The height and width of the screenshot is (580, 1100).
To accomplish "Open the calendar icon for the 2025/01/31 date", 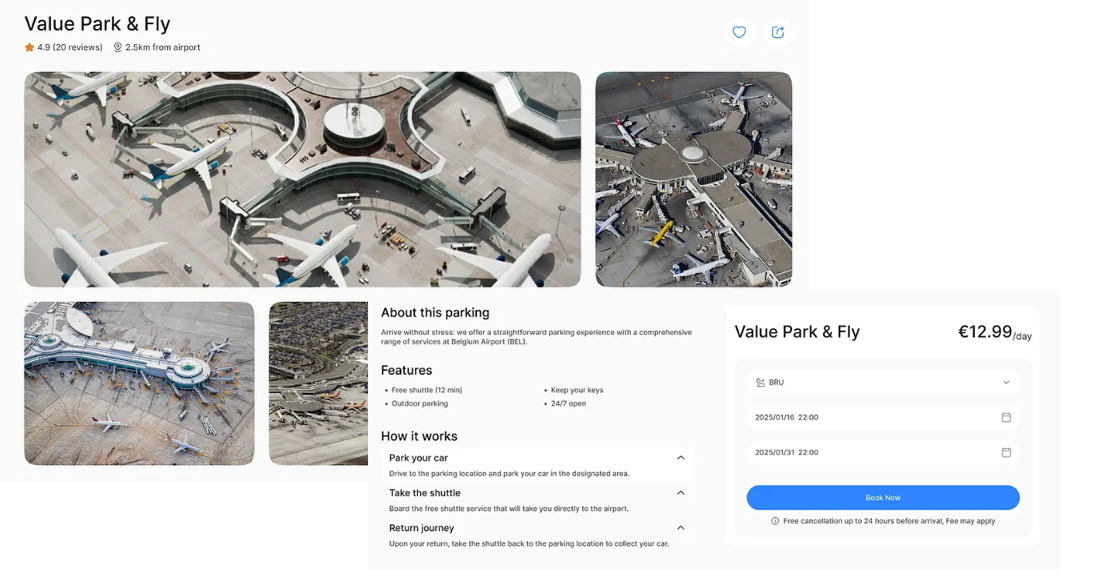I will 1008,452.
